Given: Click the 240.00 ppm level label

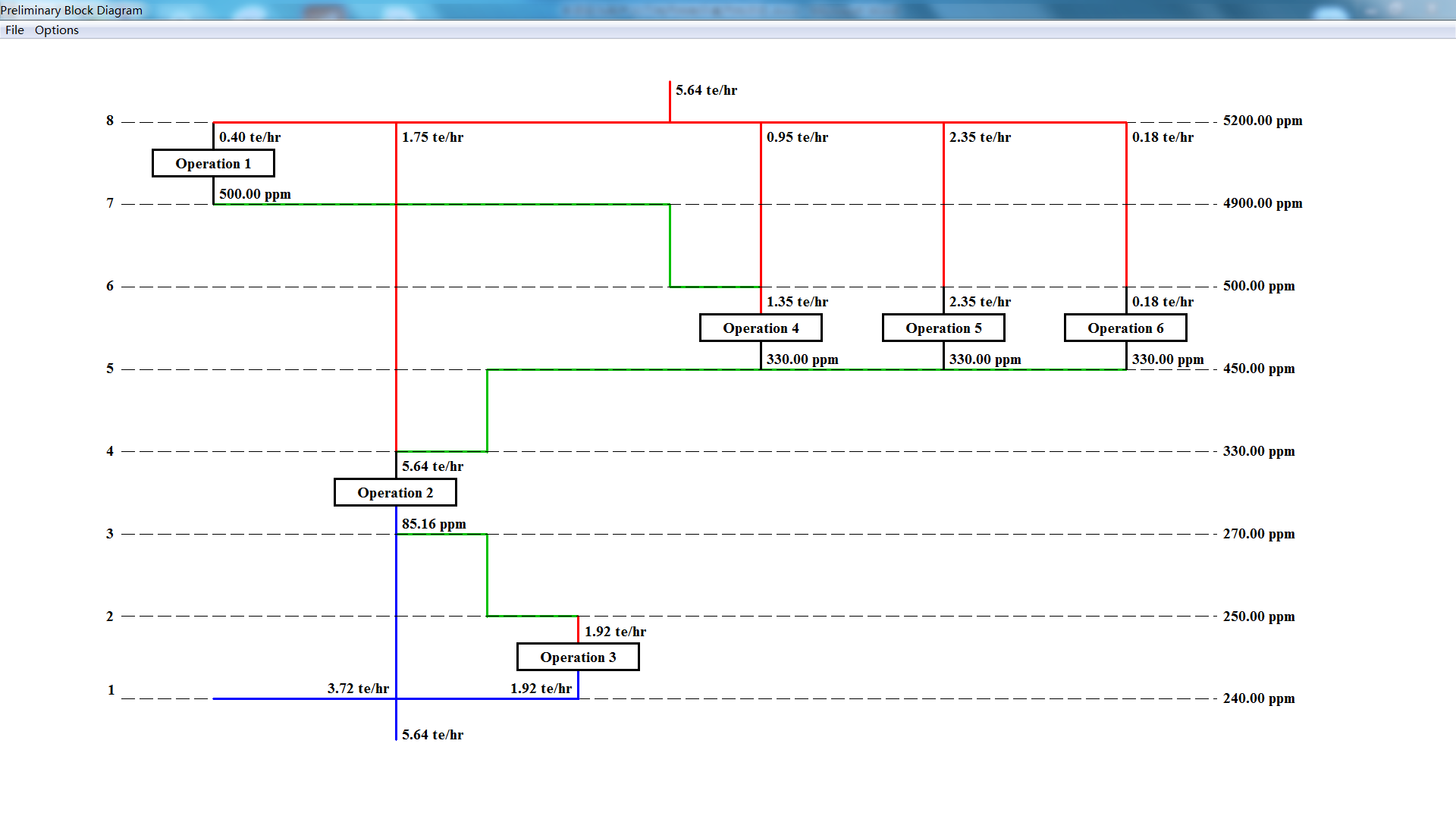Looking at the screenshot, I should click(x=1259, y=698).
